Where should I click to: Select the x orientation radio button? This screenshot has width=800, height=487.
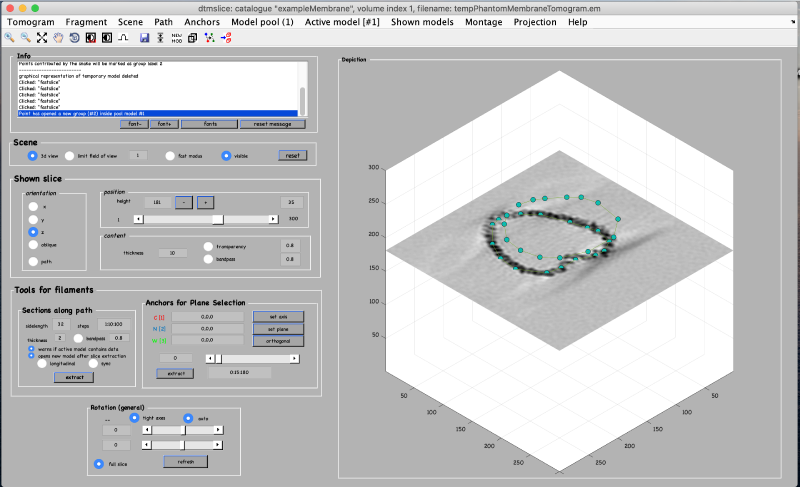(x=33, y=207)
